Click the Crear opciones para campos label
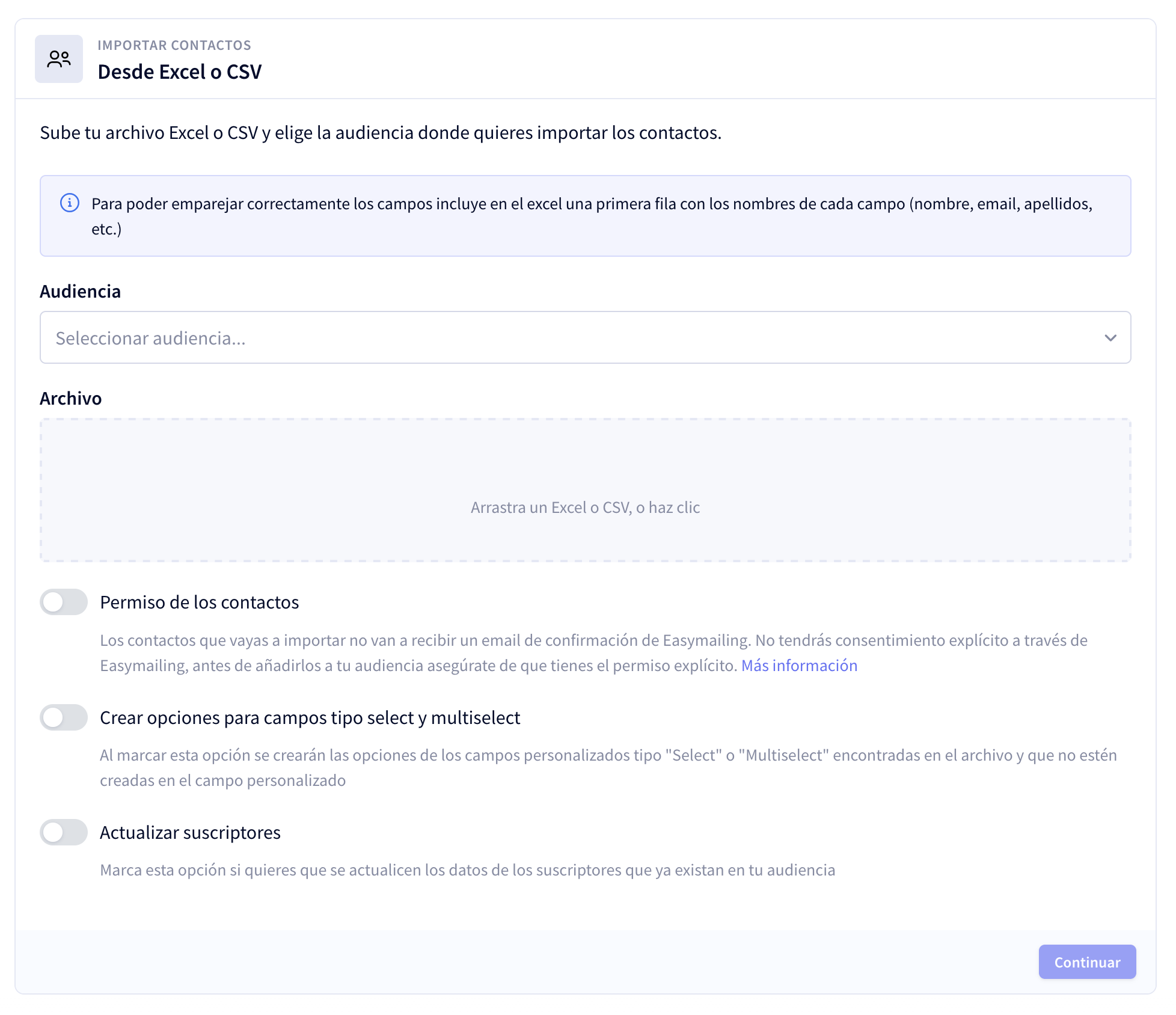This screenshot has width=1176, height=1015. (310, 717)
